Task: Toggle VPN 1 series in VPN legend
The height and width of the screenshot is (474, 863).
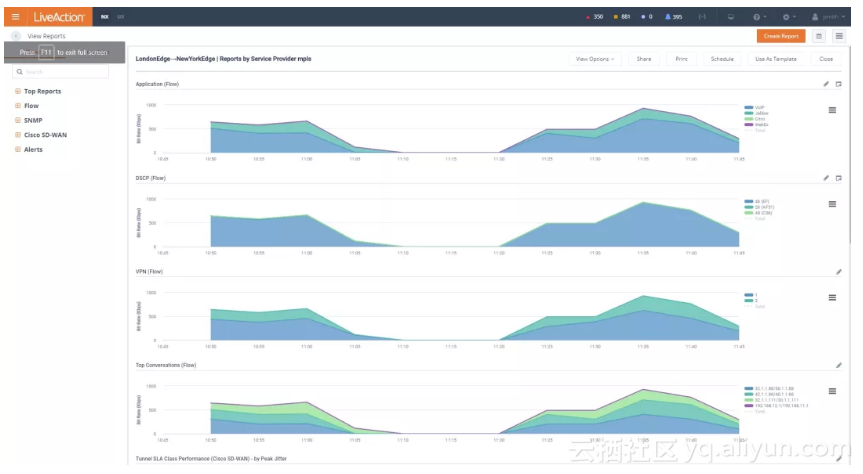Action: [751, 295]
